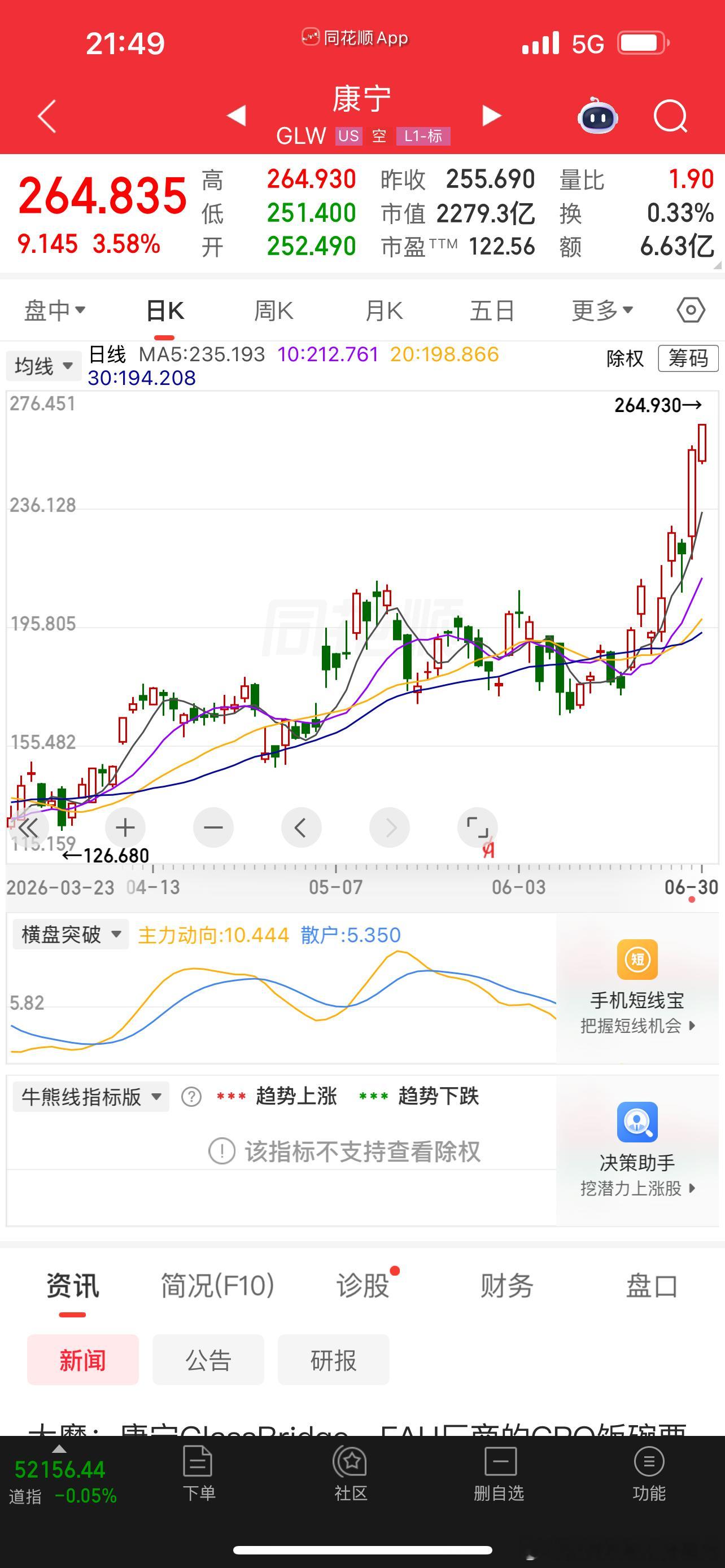The image size is (725, 1568).
Task: Switch to 五日 tab
Action: click(492, 311)
